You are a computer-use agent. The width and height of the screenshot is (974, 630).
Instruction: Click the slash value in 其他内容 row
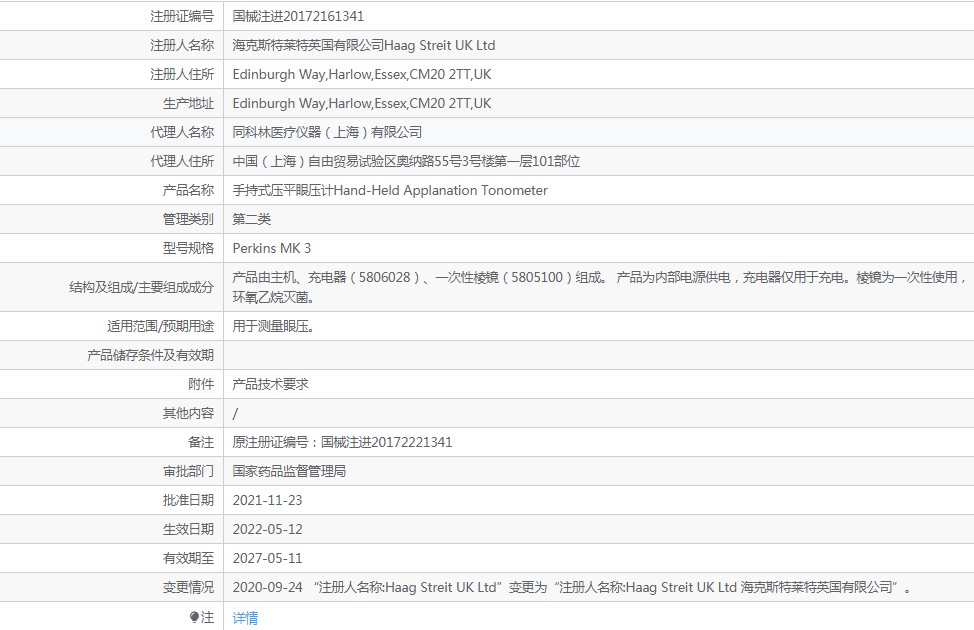click(x=235, y=414)
